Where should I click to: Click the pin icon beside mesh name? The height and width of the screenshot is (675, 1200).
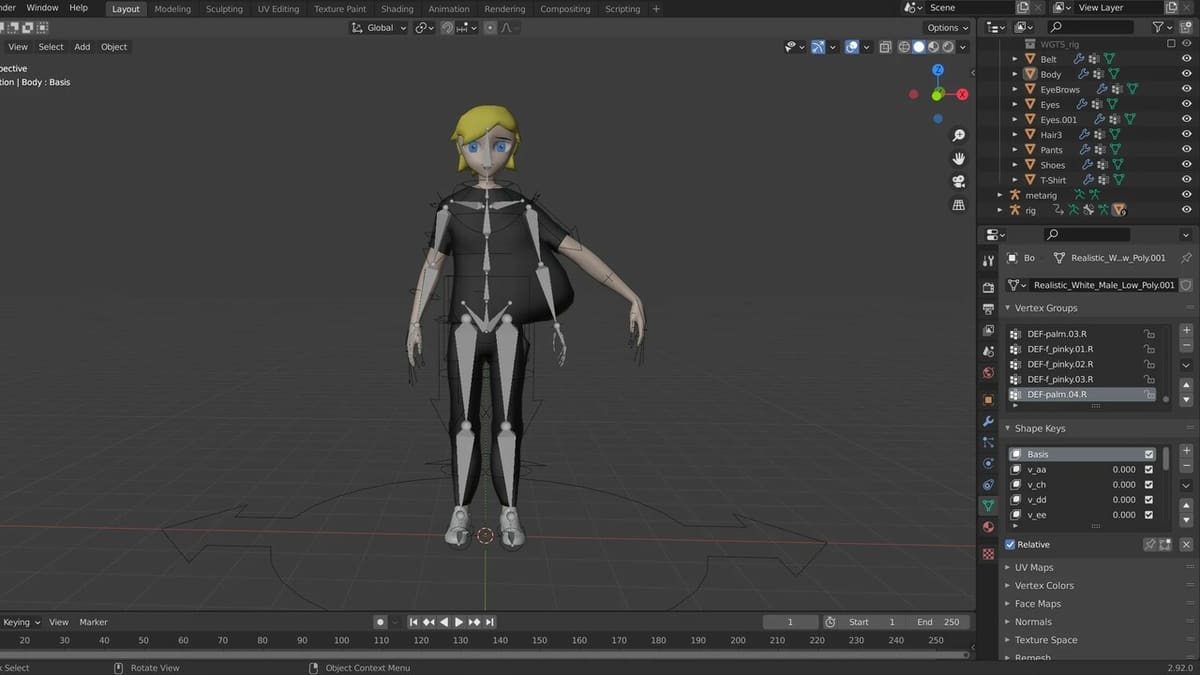[1186, 258]
